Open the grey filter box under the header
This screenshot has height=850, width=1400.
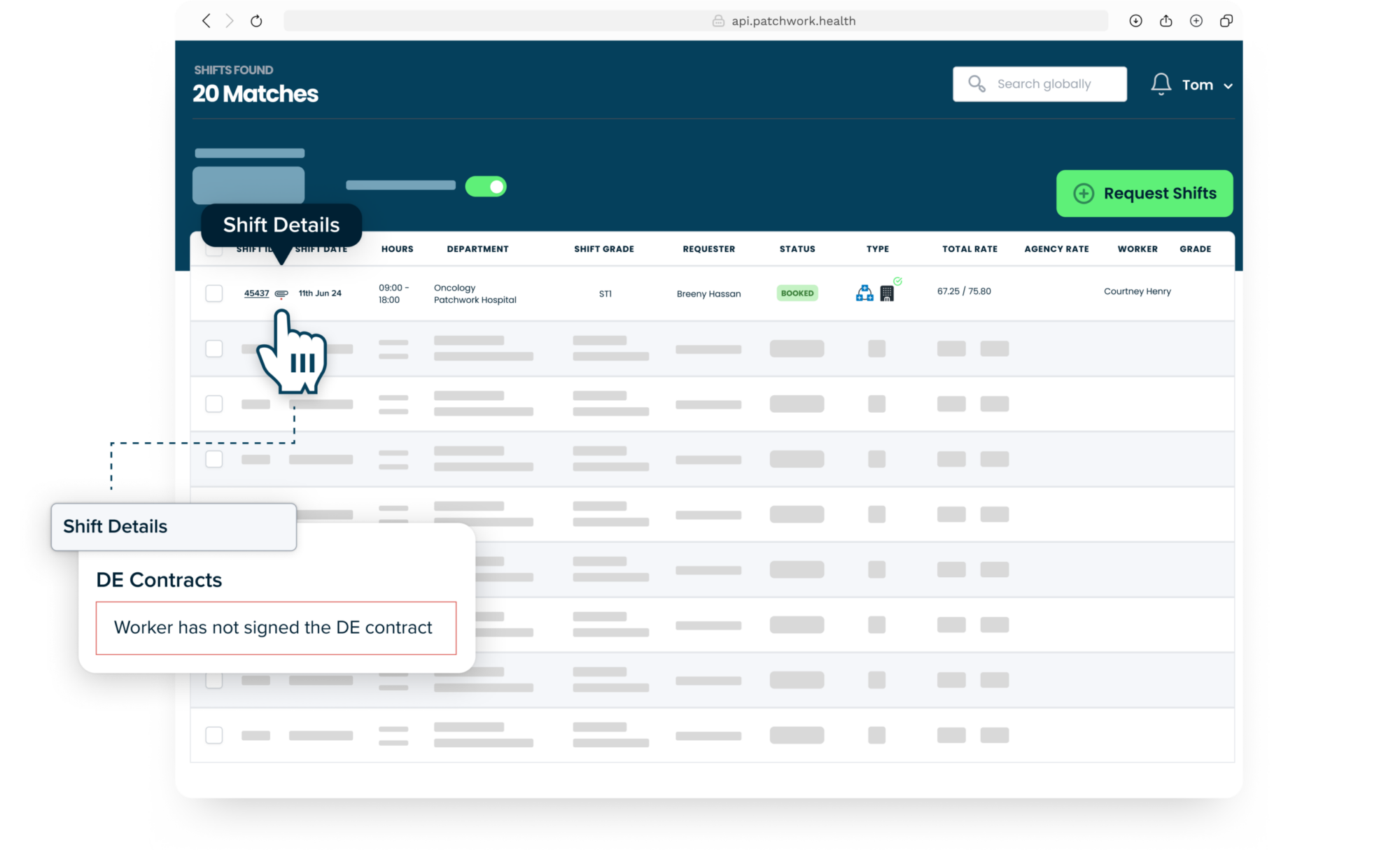(x=248, y=185)
